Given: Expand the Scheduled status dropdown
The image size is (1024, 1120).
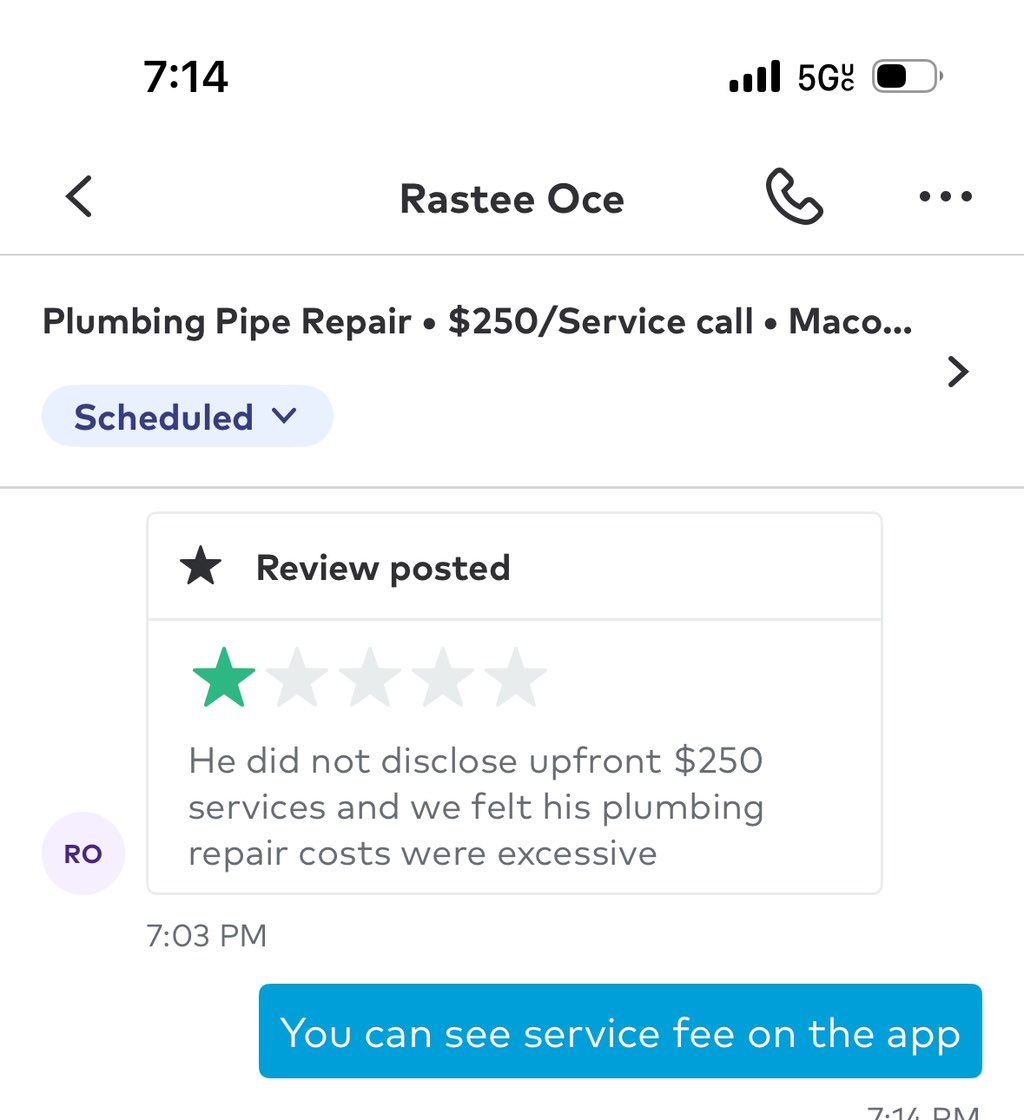Looking at the screenshot, I should (187, 416).
